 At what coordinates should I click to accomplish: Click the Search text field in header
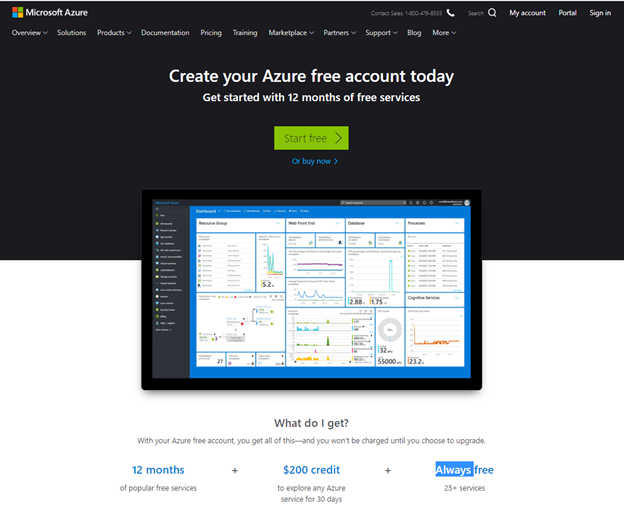point(476,13)
